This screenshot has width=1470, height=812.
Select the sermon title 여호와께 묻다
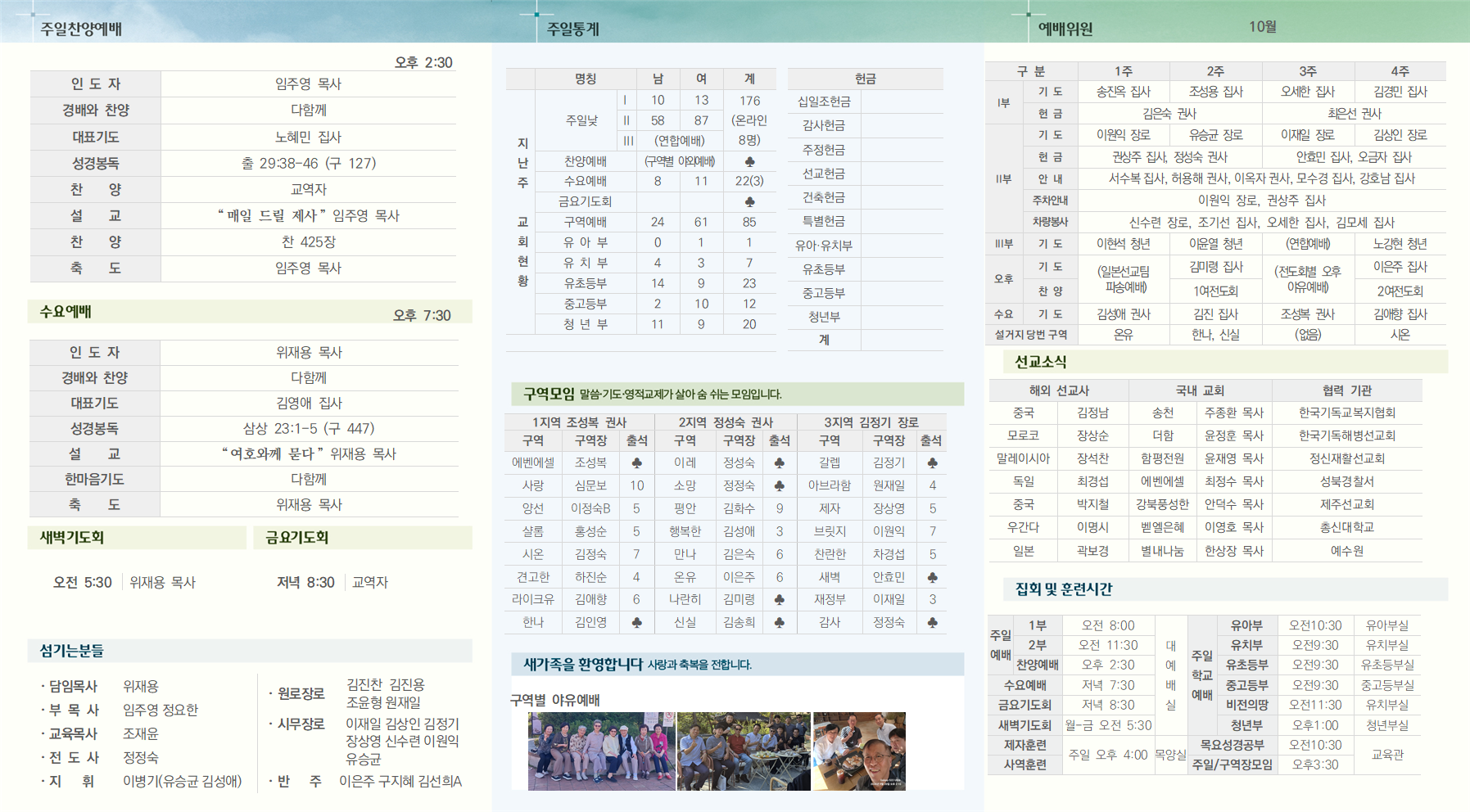(274, 453)
